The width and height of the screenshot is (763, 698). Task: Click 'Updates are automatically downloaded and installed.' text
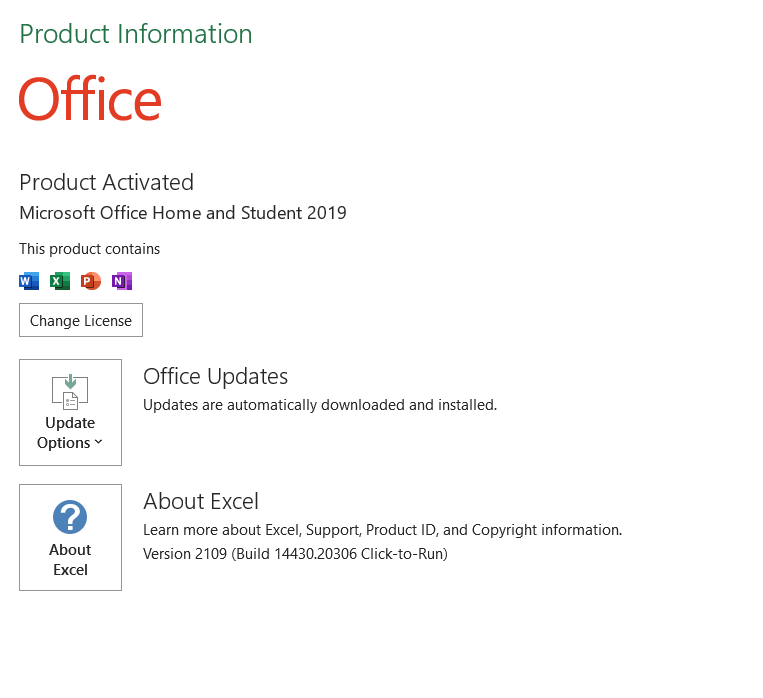coord(320,404)
